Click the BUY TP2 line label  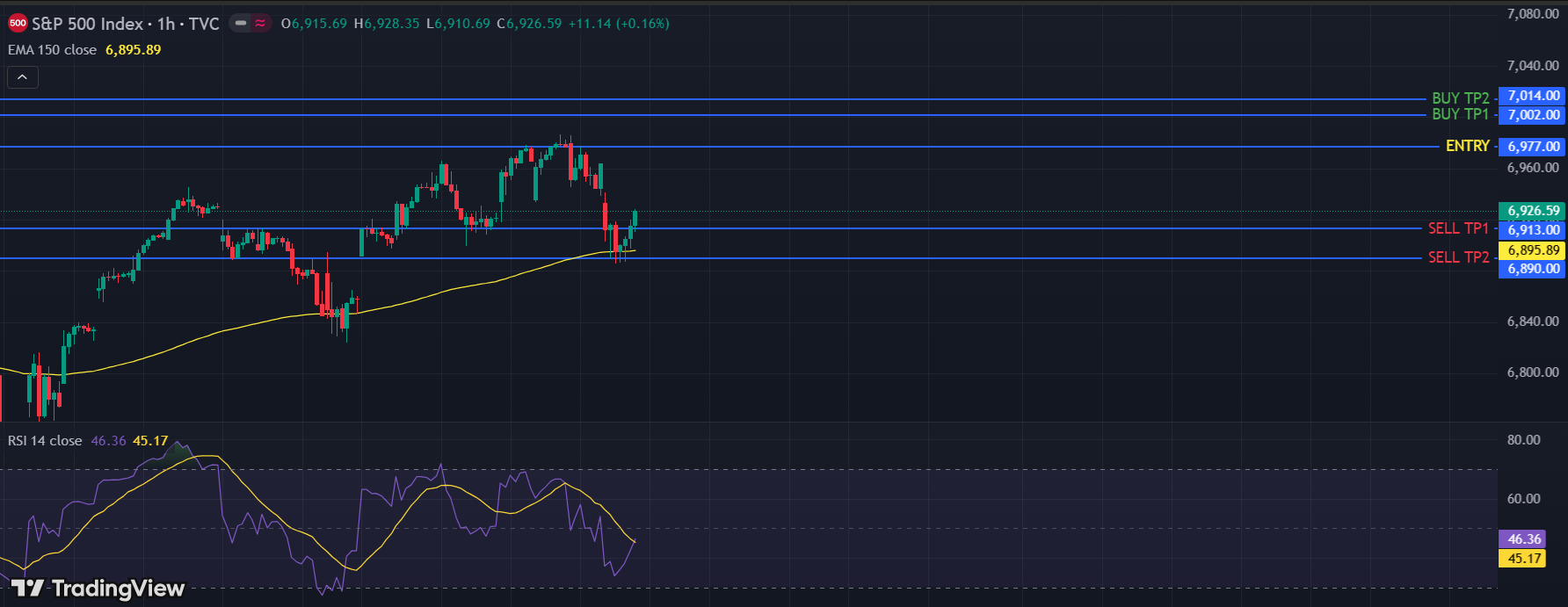click(1460, 98)
